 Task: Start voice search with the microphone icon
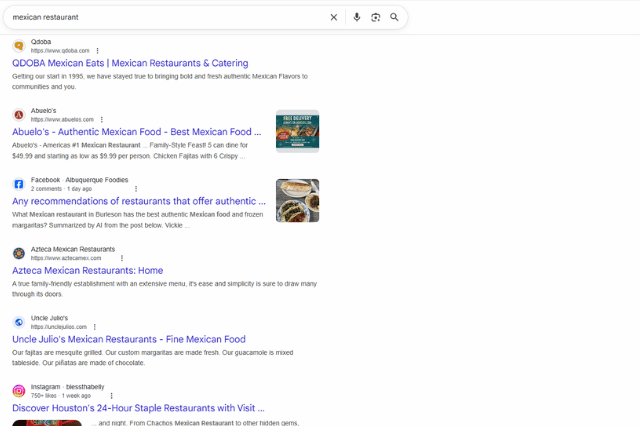(357, 17)
